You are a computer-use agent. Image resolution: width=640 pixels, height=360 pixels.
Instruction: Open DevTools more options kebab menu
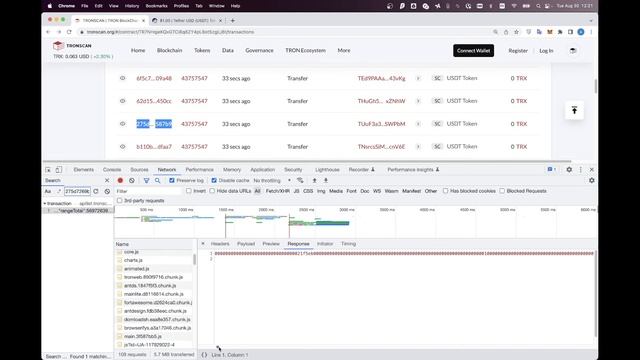[x=580, y=169]
